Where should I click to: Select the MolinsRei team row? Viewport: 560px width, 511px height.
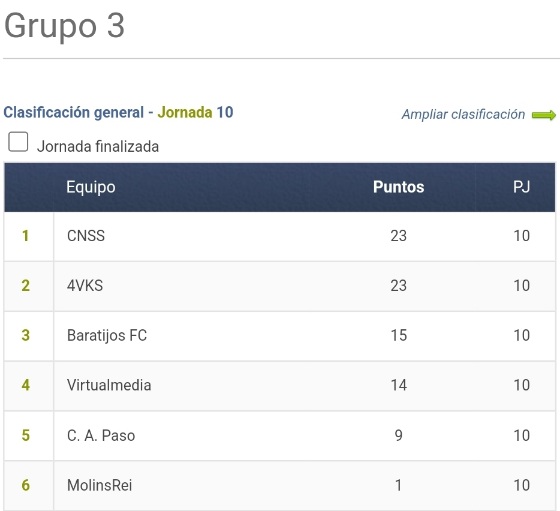280,486
